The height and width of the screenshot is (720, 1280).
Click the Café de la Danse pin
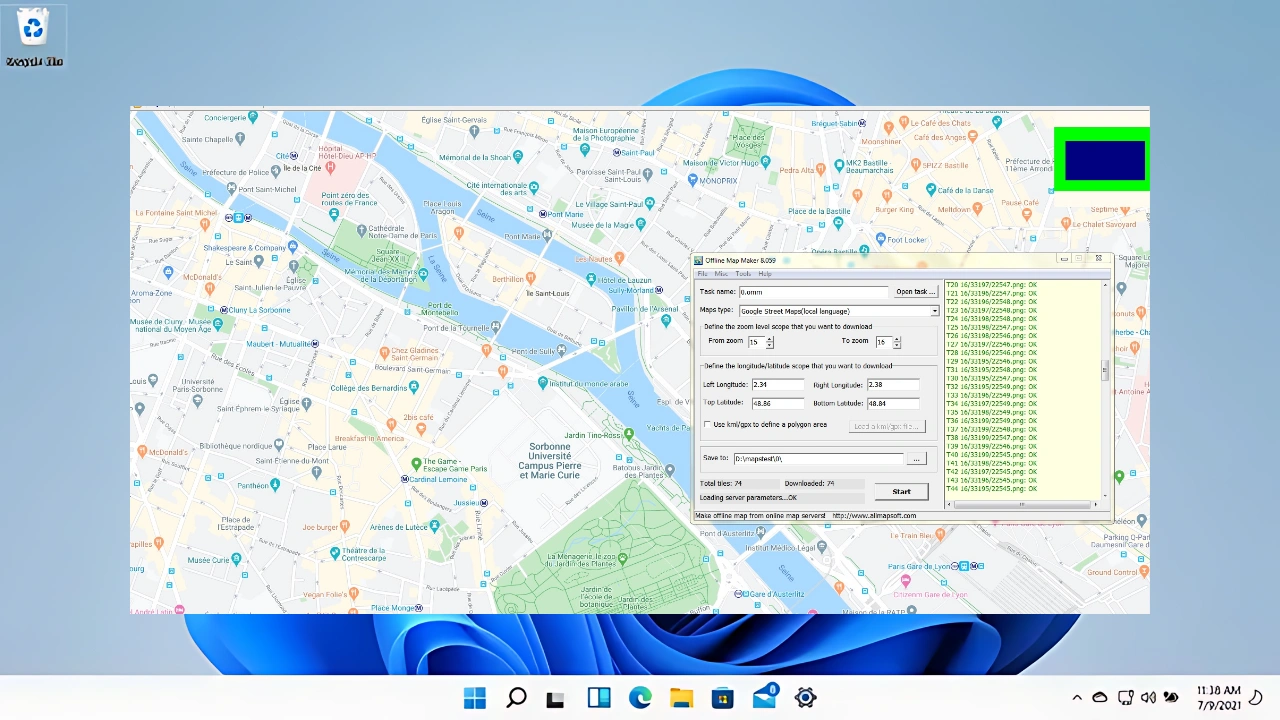tap(930, 189)
